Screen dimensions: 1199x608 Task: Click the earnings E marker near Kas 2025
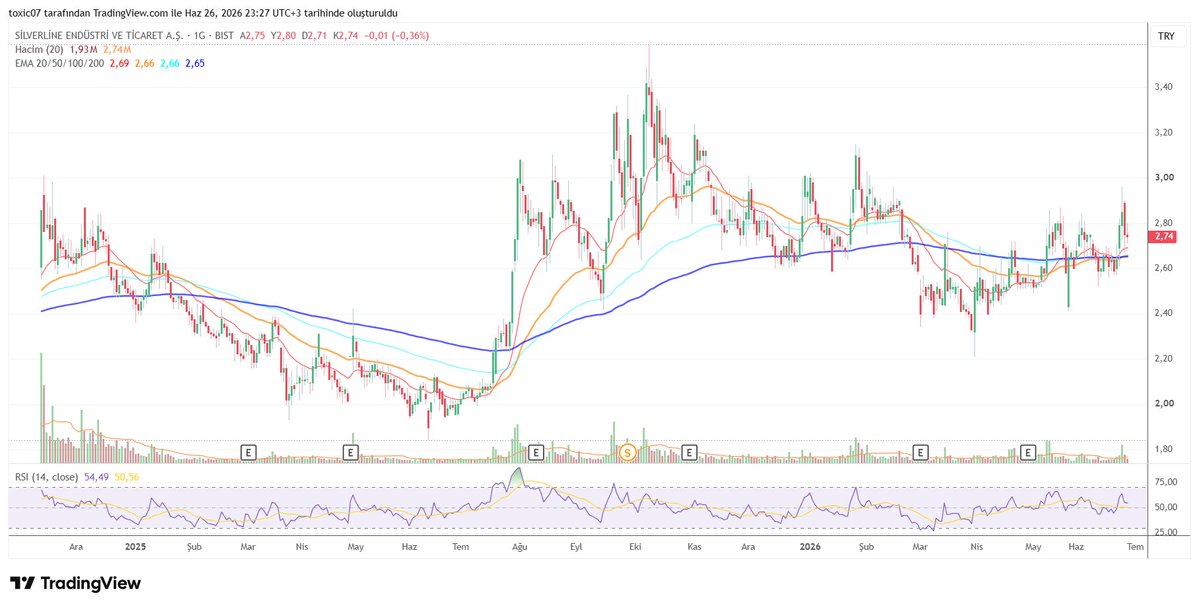690,453
